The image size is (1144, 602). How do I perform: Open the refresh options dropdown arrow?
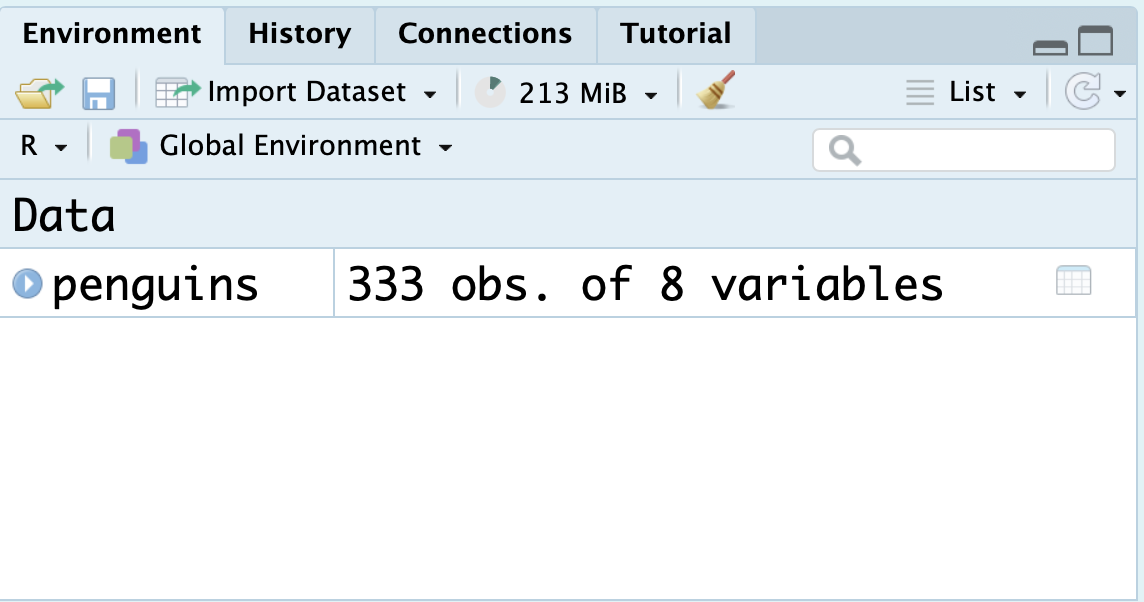tap(1119, 93)
